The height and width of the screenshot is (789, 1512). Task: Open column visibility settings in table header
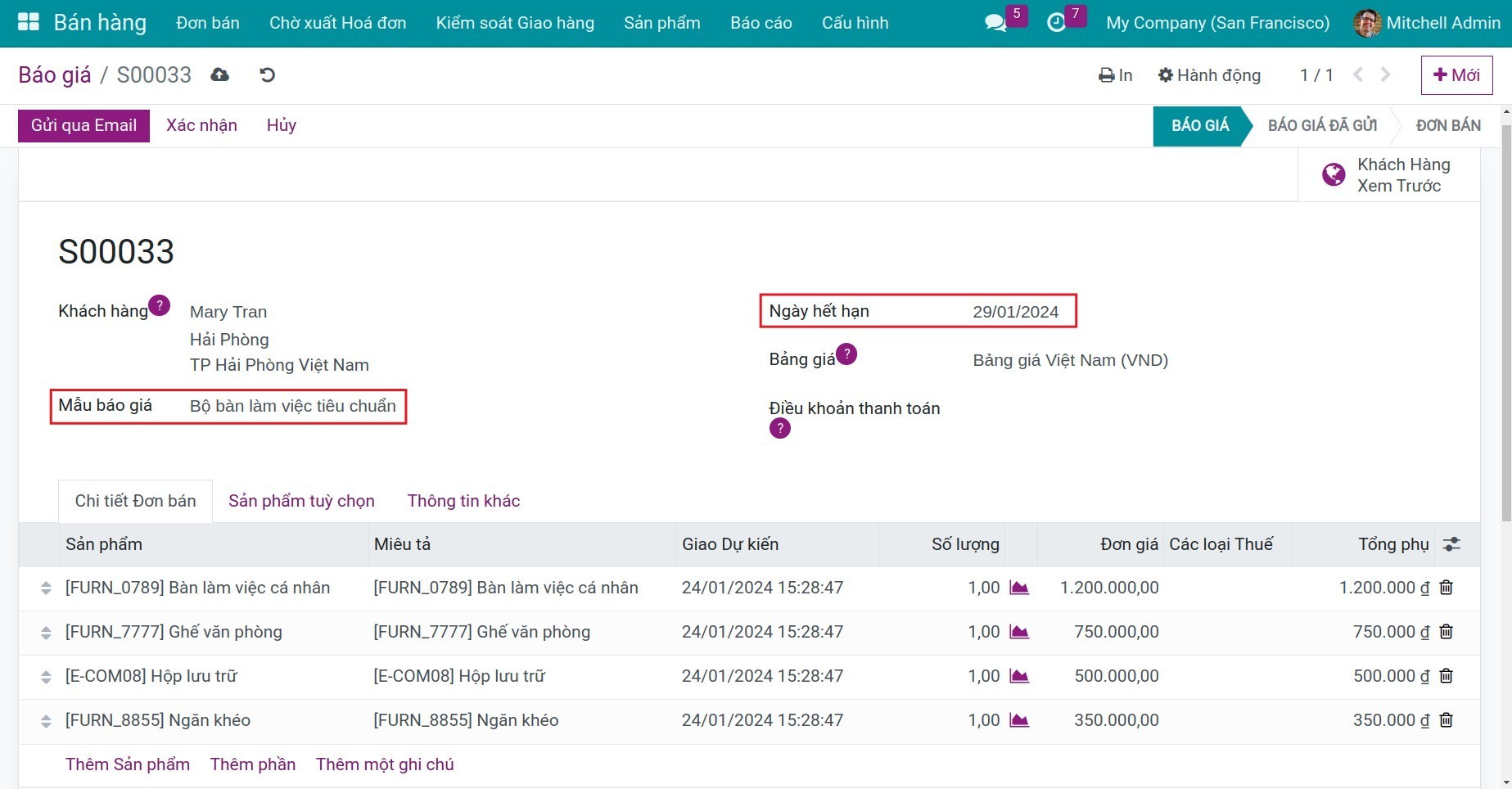point(1451,544)
